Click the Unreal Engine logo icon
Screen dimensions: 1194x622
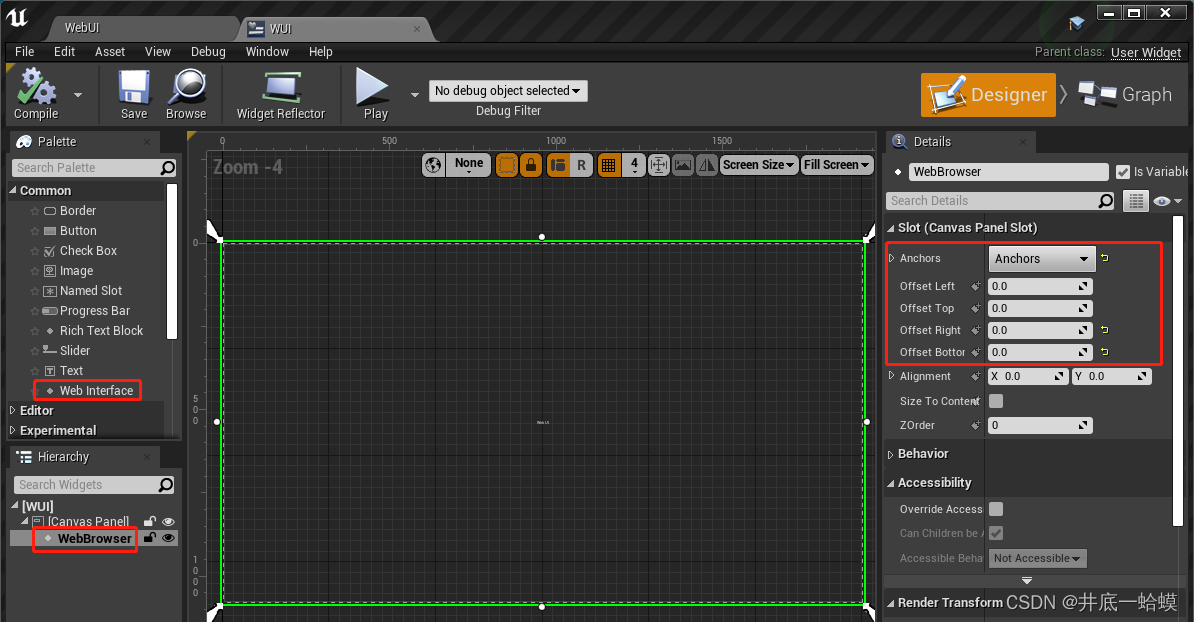pos(17,18)
